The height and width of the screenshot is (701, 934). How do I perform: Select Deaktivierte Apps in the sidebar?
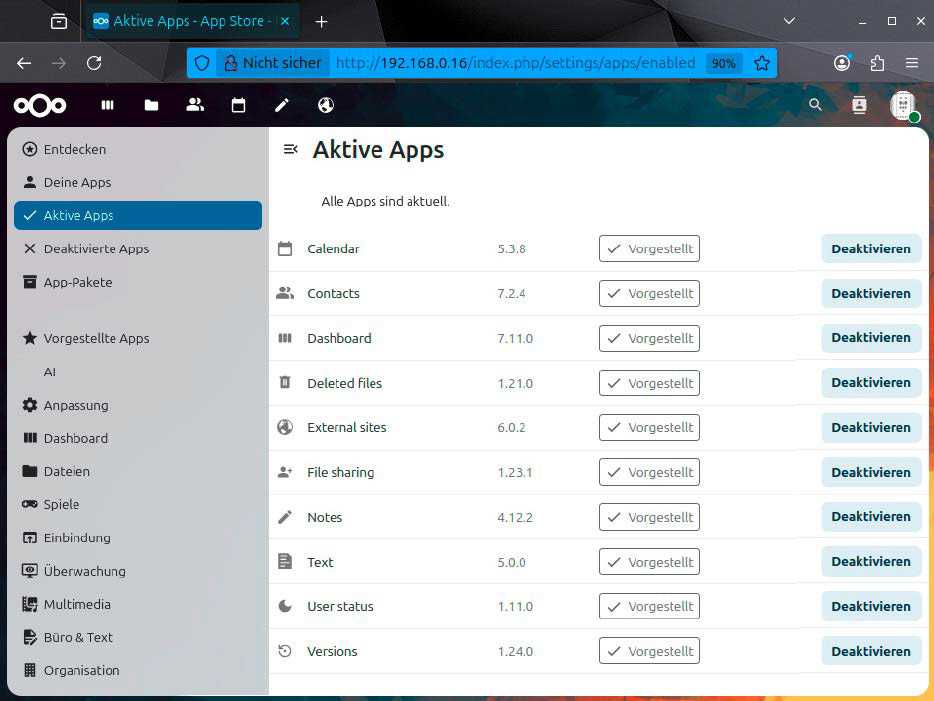pos(138,248)
